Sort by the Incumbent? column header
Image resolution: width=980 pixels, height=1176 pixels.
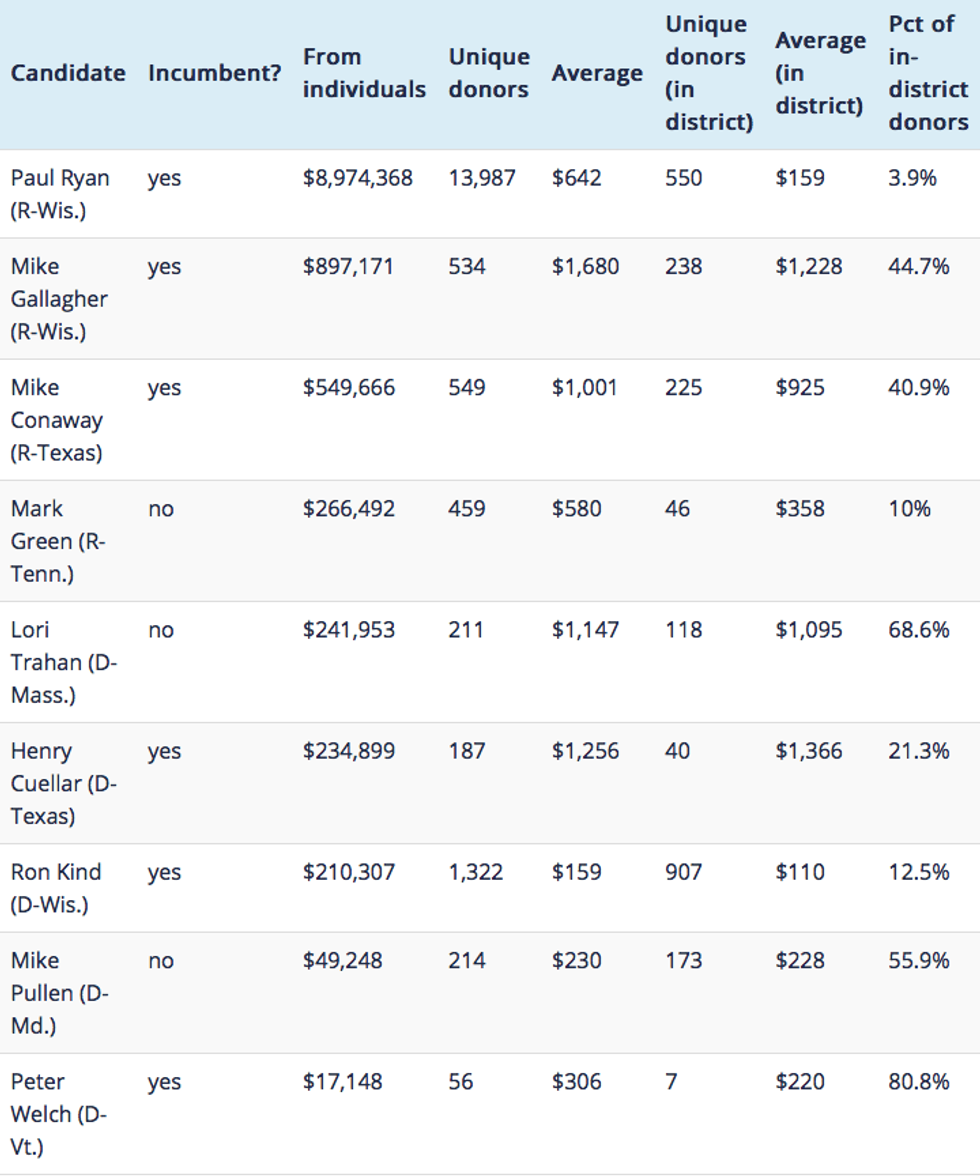tap(214, 73)
